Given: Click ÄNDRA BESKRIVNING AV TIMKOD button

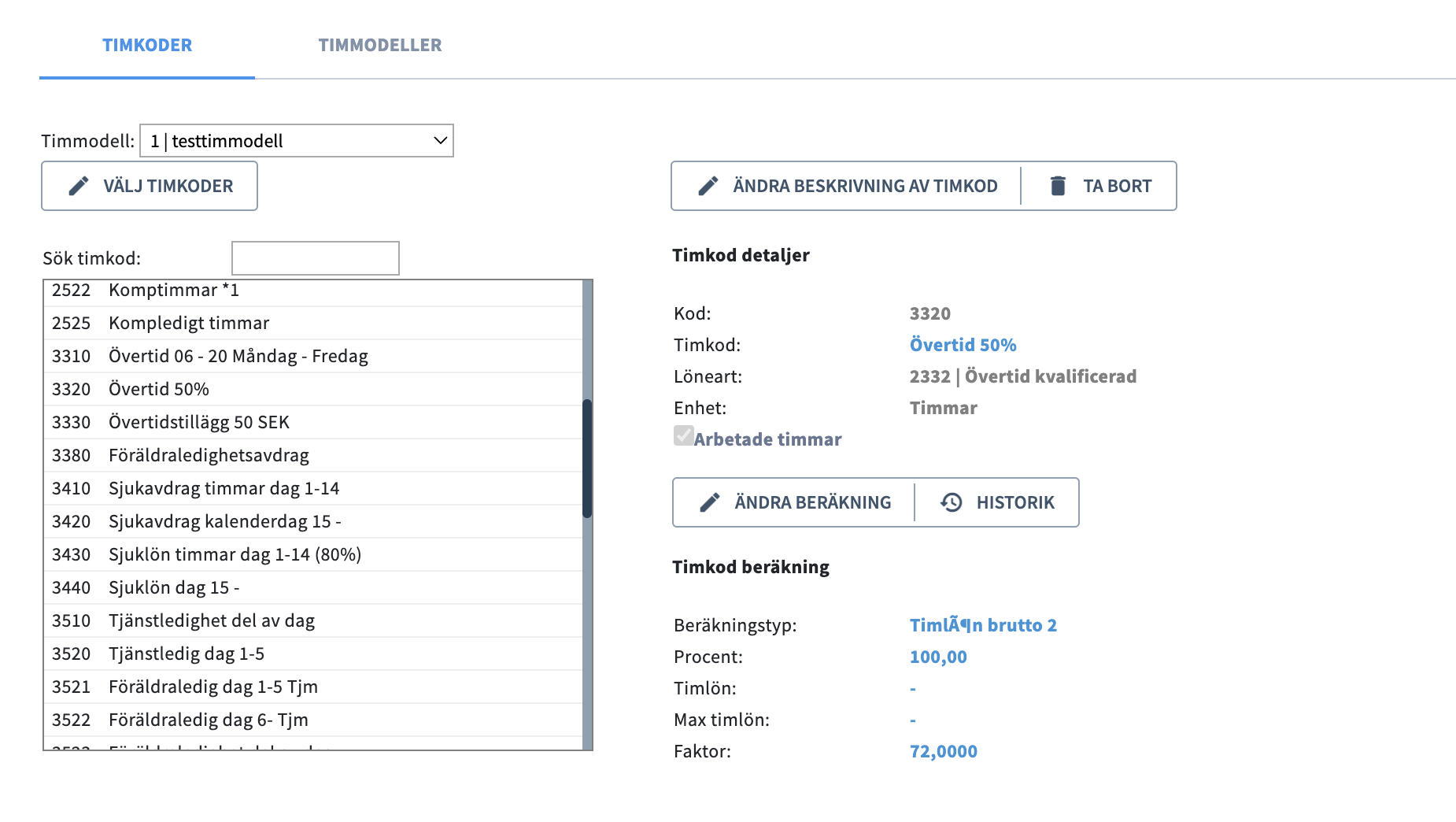Looking at the screenshot, I should coord(847,186).
